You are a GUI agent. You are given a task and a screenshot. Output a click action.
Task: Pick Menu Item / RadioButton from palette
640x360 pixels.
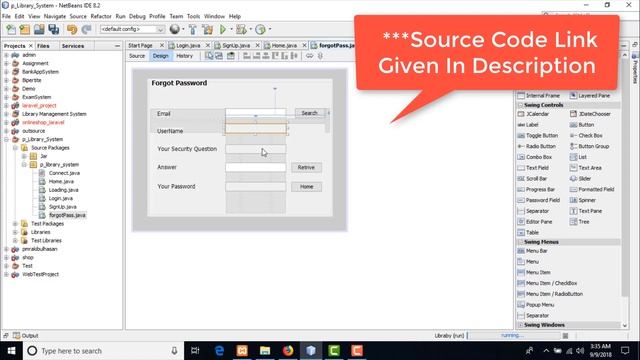(550, 294)
